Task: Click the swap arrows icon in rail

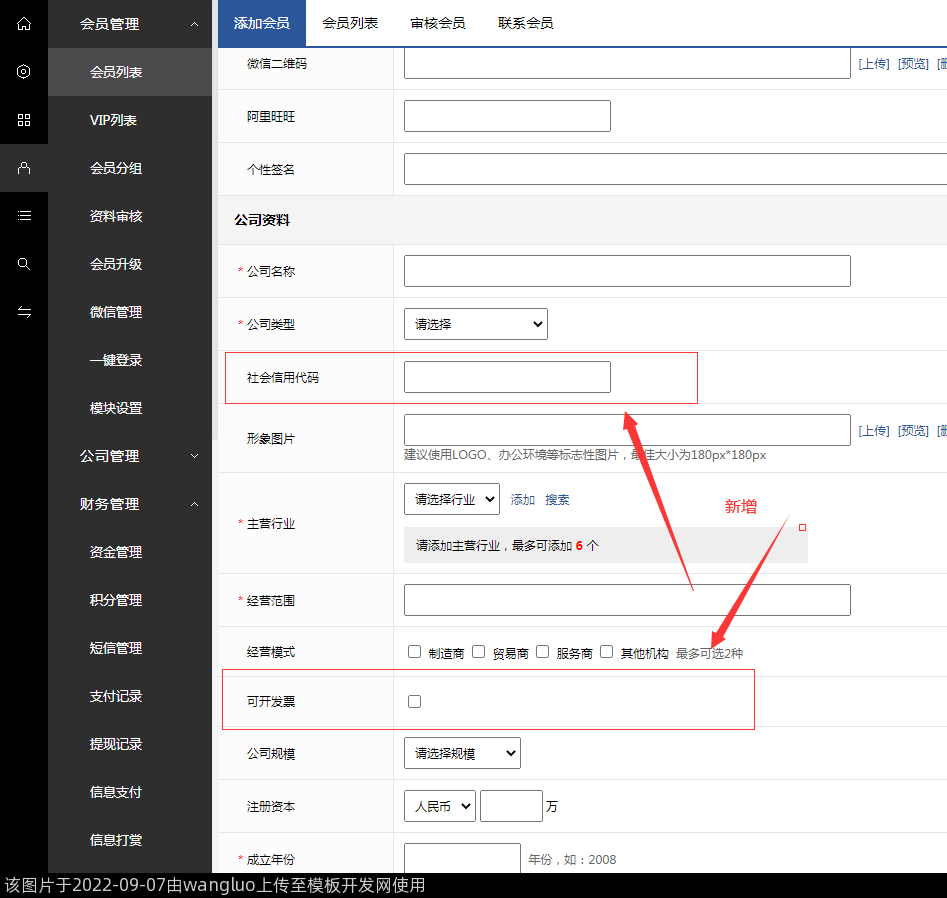Action: (24, 312)
